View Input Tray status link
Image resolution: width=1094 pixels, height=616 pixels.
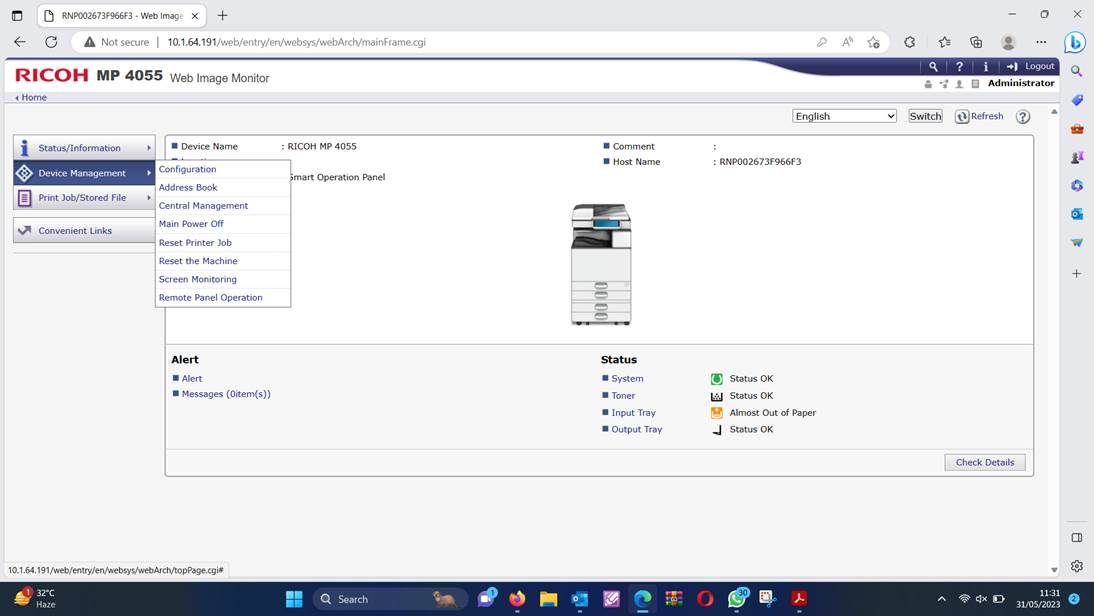pyautogui.click(x=634, y=412)
